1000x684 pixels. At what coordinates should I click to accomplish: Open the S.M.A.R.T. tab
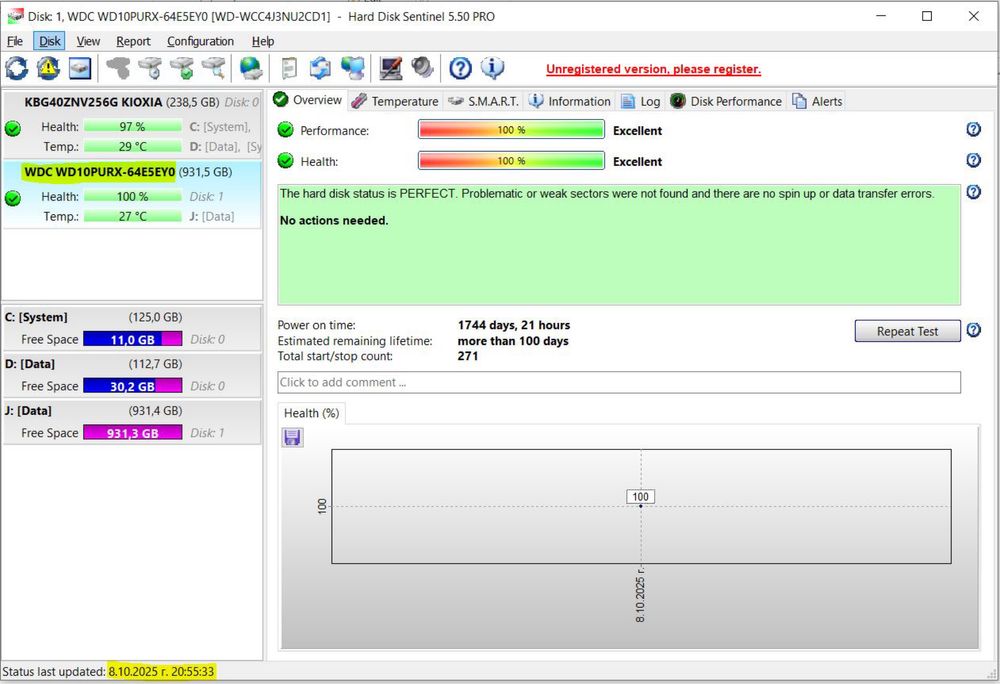coord(483,101)
